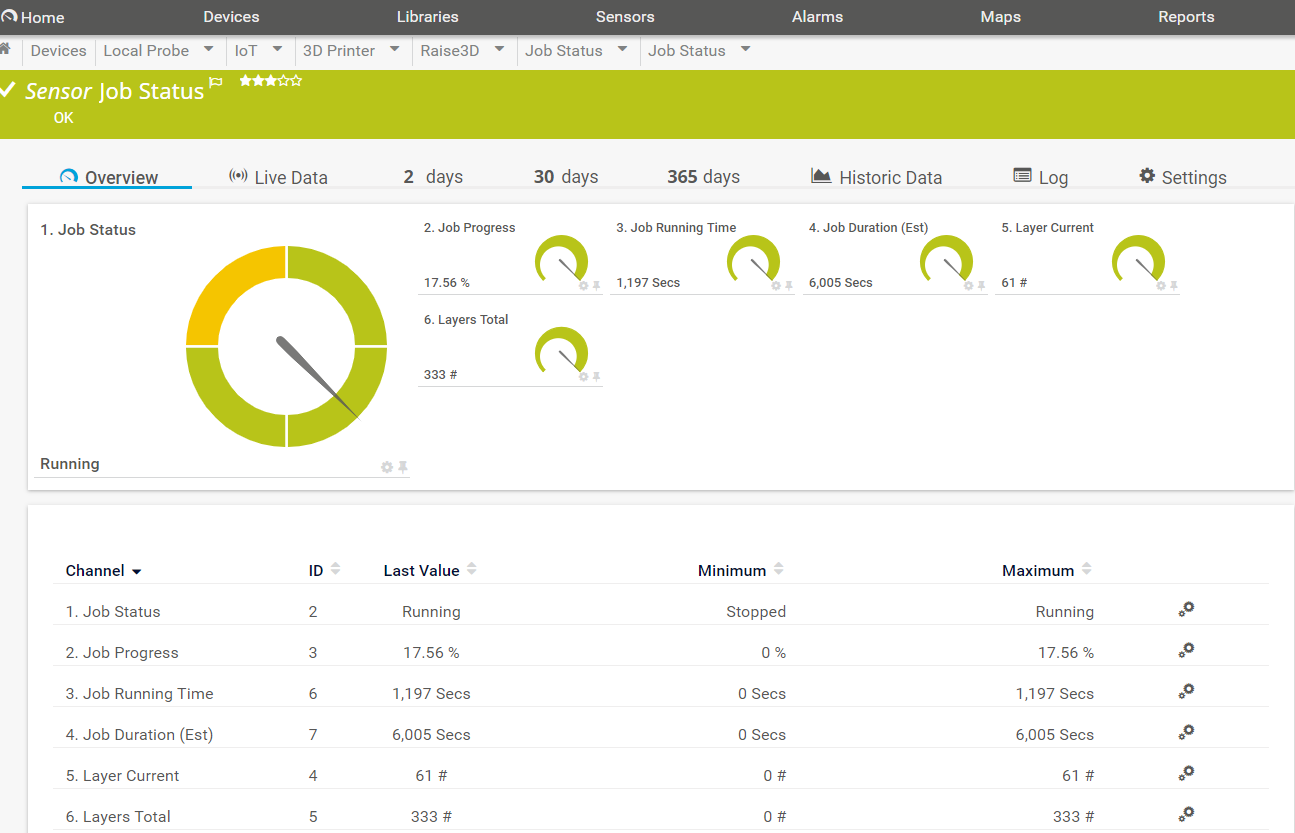Pin the Job Status gauge panel
The width and height of the screenshot is (1295, 833).
[x=401, y=466]
